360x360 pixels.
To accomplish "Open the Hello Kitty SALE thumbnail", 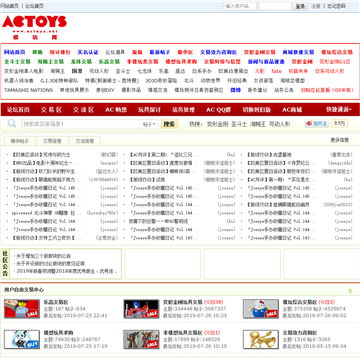I will (x=260, y=309).
